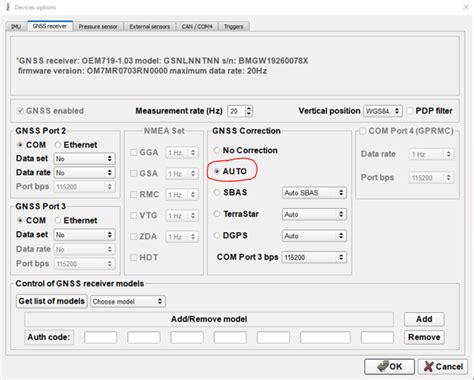
Task: Click the Measurement rate value field
Action: (x=236, y=111)
